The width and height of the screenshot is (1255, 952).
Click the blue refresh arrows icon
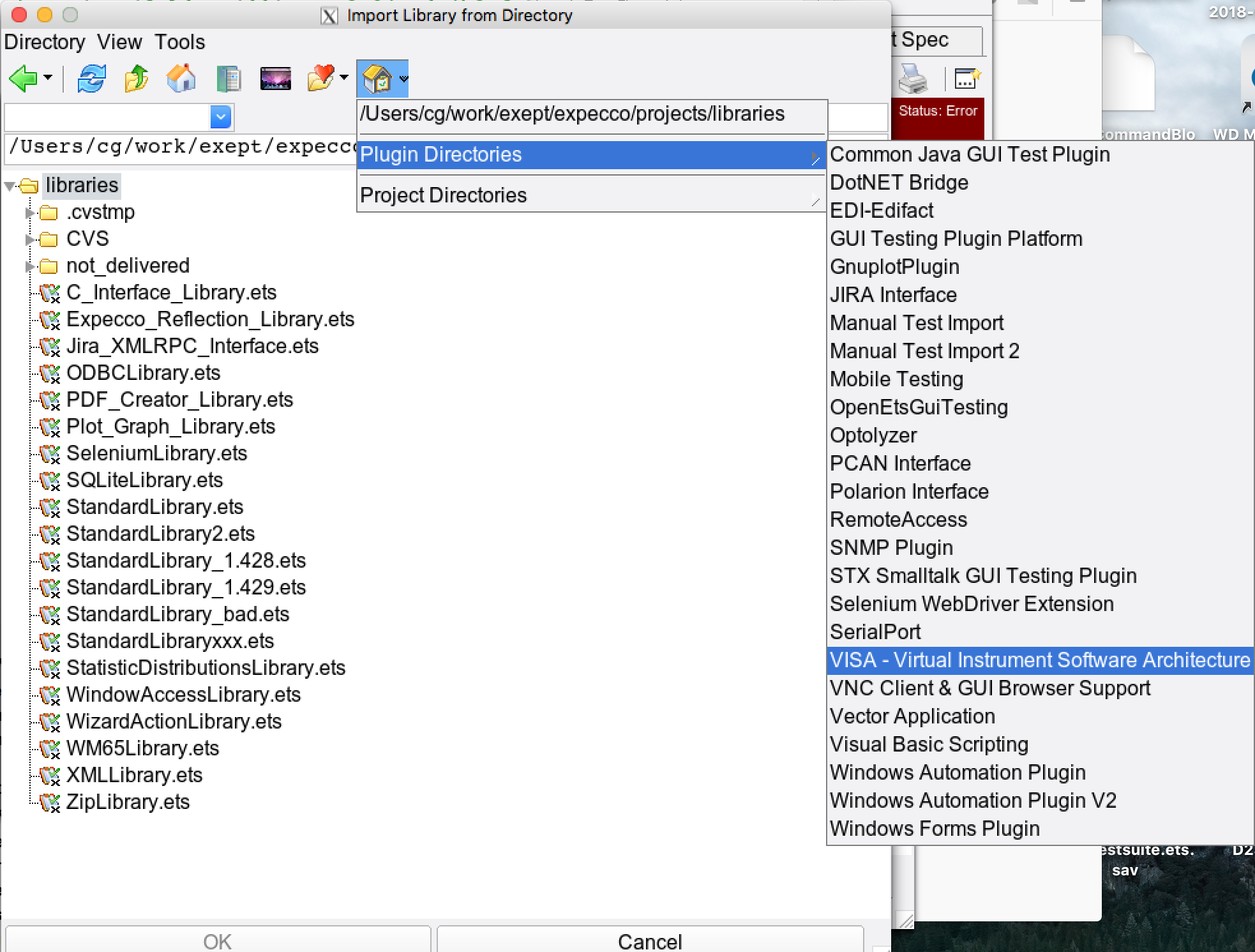(x=91, y=79)
